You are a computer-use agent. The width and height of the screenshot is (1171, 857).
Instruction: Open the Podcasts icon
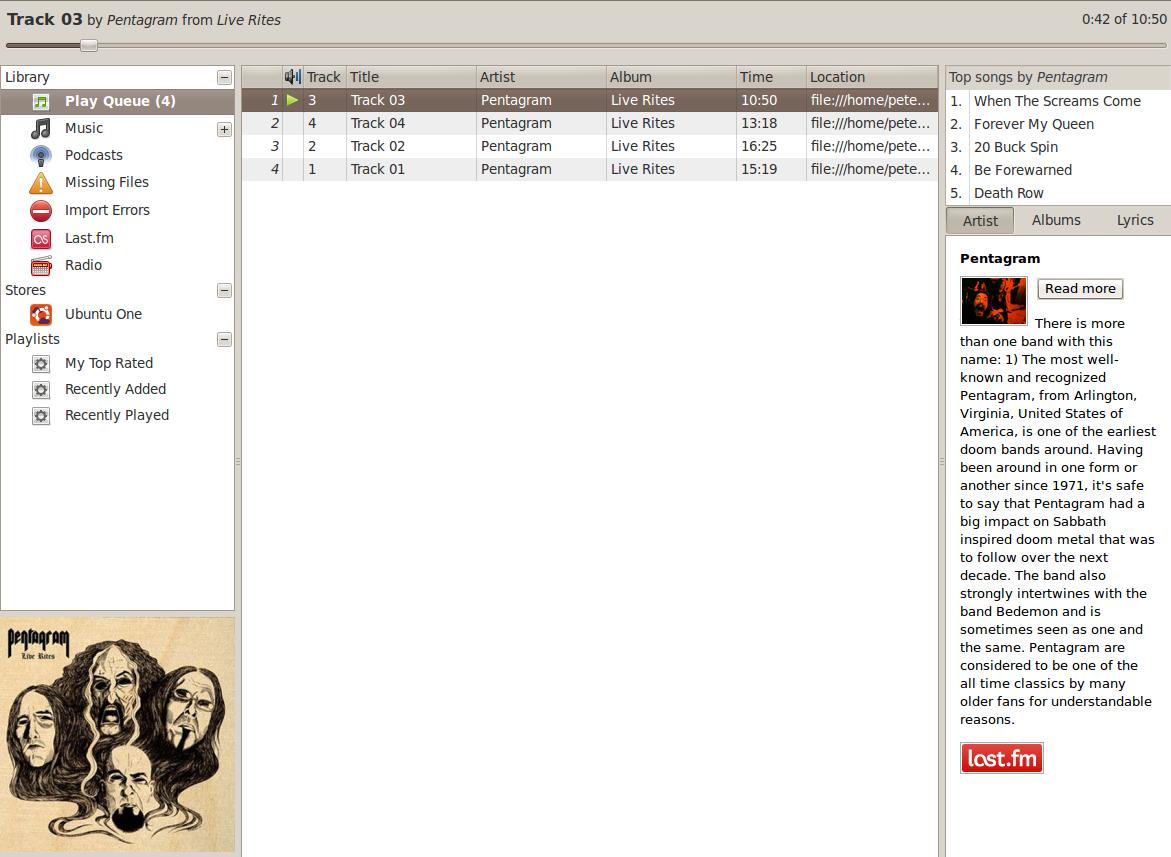(x=41, y=155)
